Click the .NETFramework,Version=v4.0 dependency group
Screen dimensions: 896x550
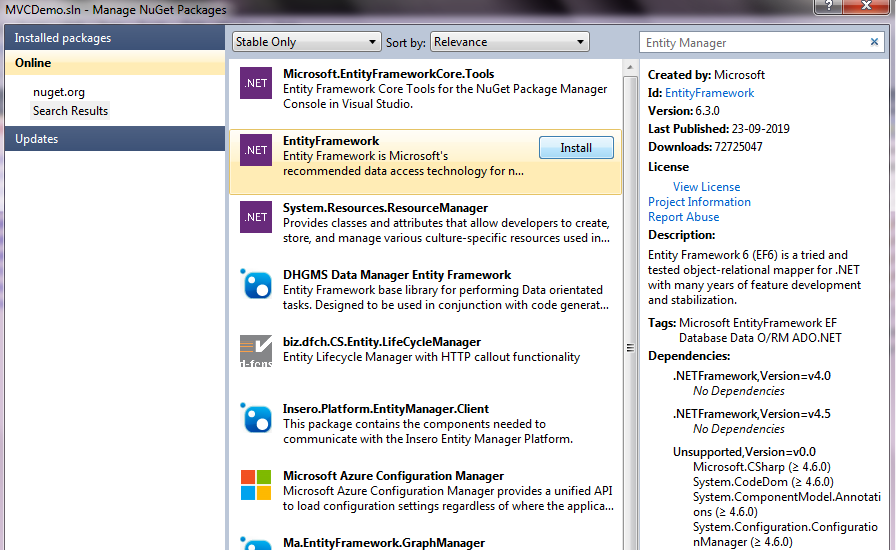pyautogui.click(x=751, y=376)
